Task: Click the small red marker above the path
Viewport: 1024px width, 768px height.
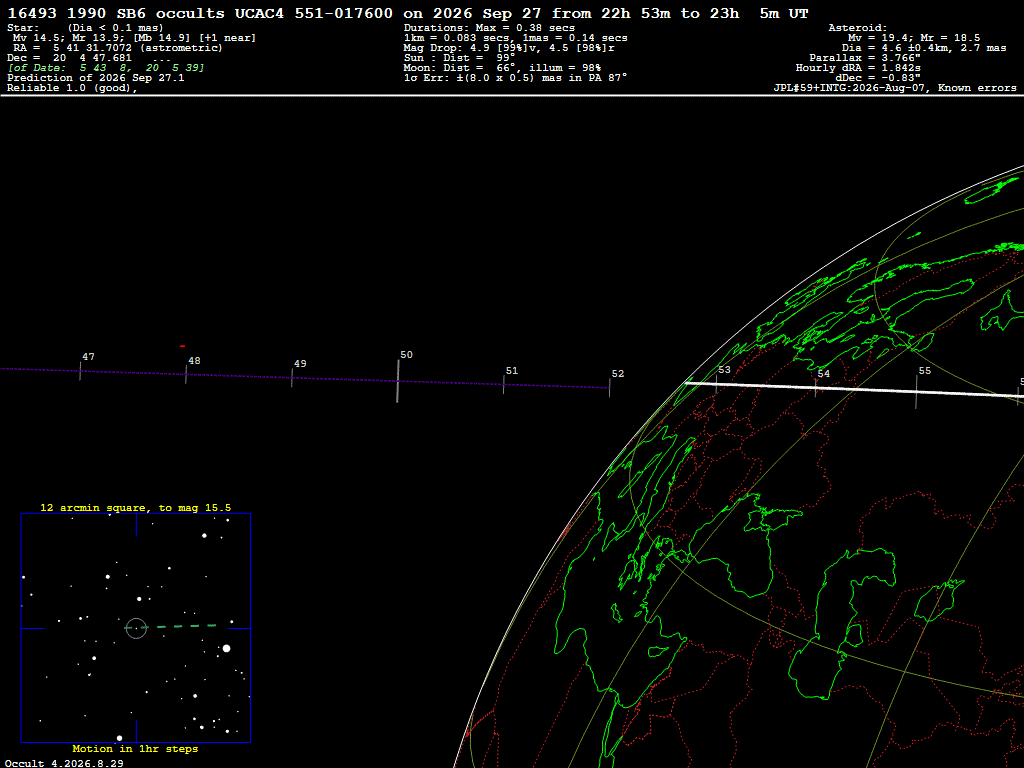Action: coord(182,346)
